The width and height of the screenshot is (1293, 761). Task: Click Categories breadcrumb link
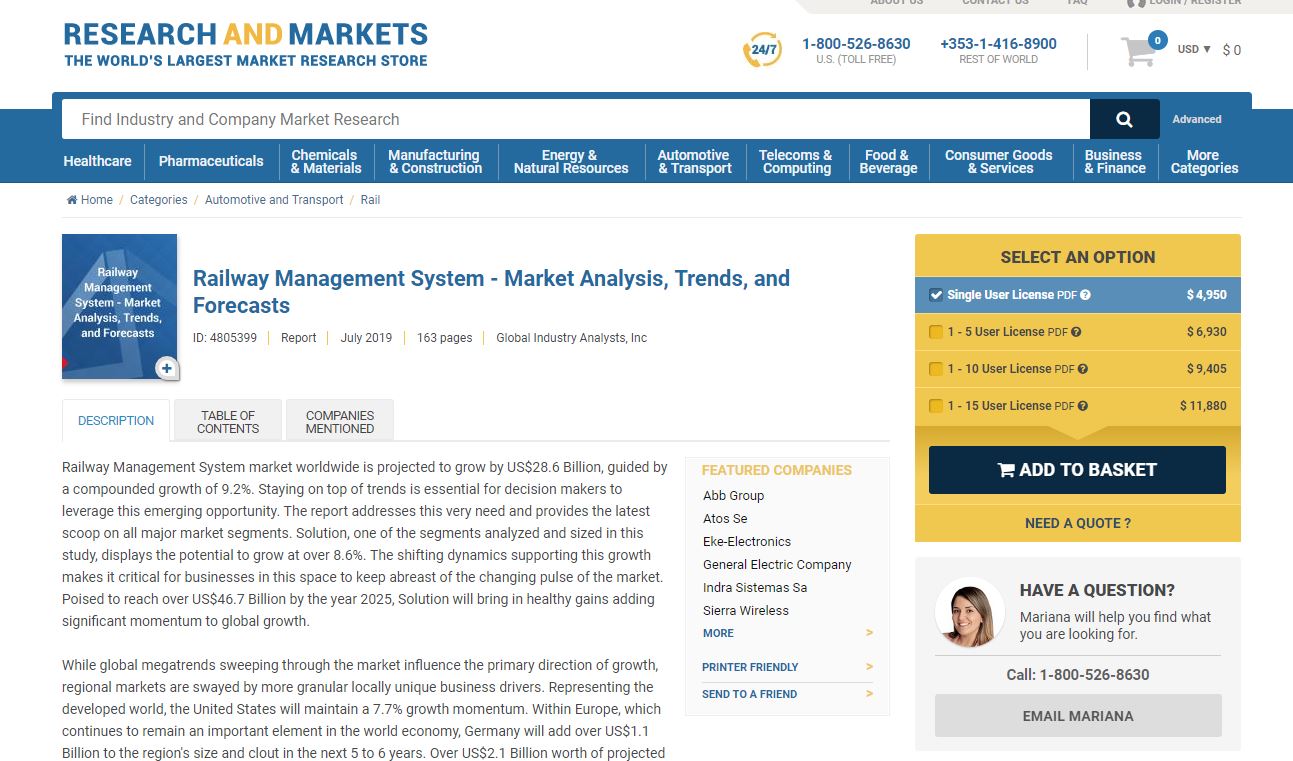tap(159, 200)
